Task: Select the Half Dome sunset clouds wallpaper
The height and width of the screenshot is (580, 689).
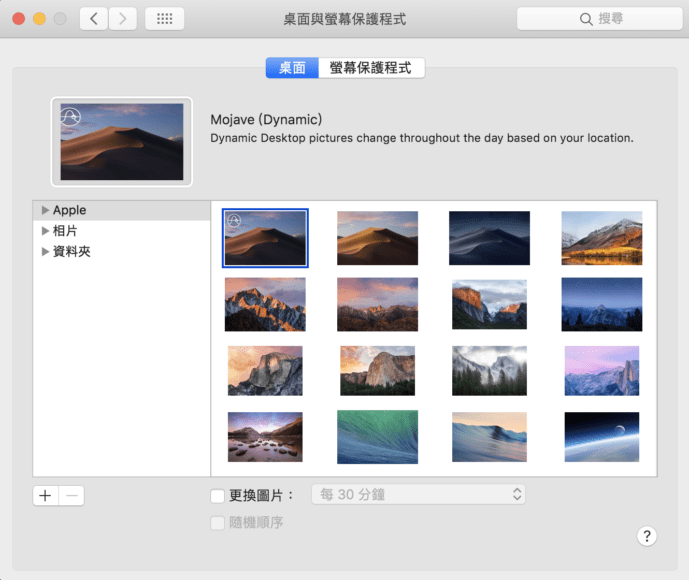Action: click(265, 370)
